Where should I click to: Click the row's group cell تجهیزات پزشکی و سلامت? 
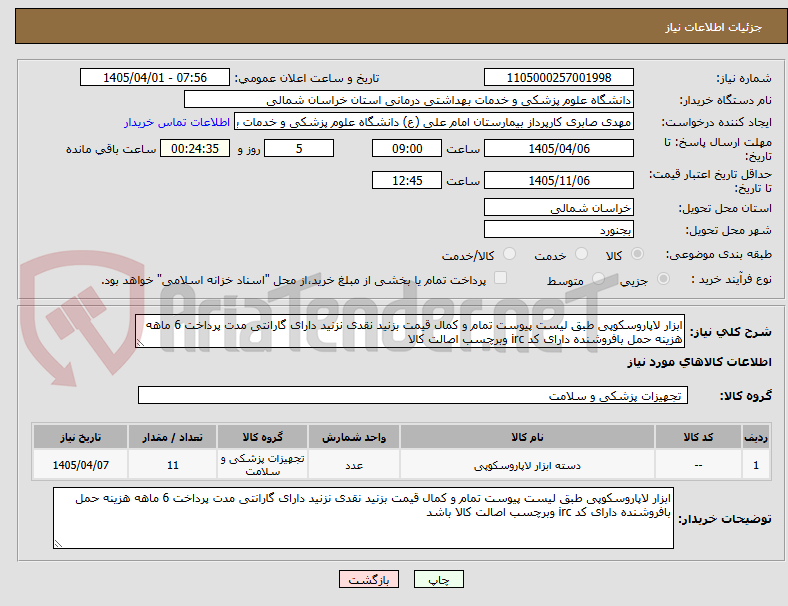(x=262, y=465)
